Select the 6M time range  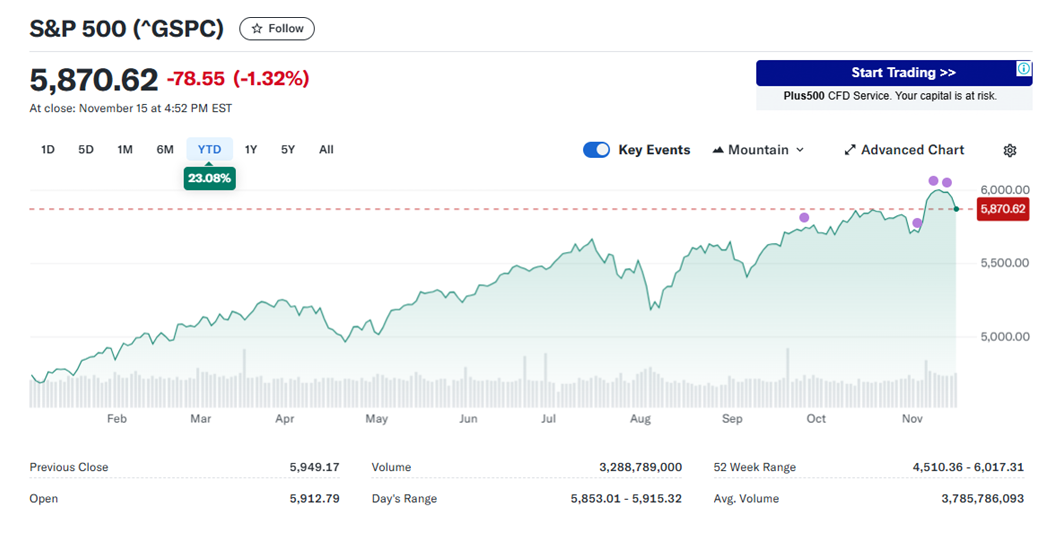[x=165, y=149]
